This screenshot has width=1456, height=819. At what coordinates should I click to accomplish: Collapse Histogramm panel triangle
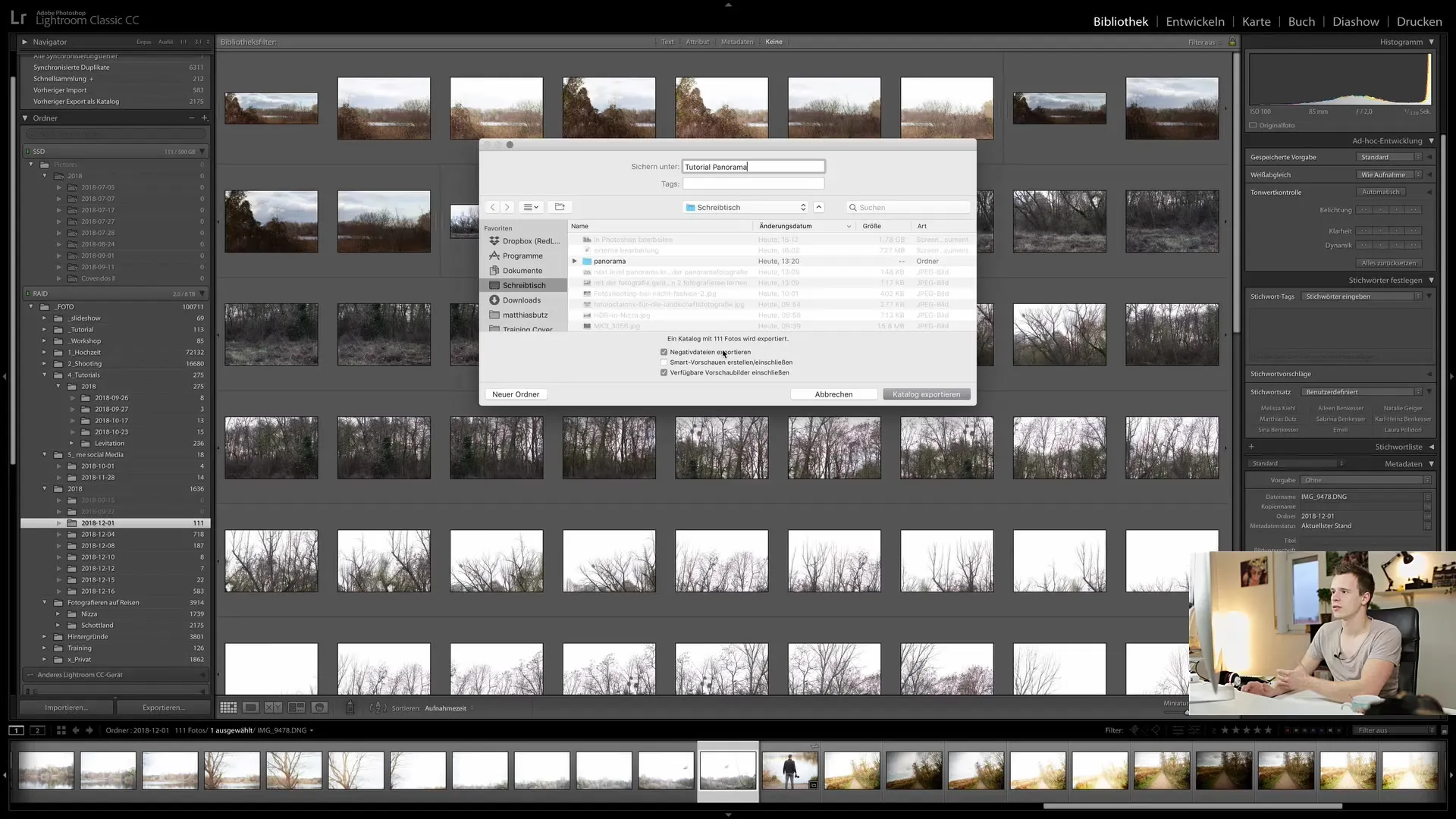(x=1432, y=42)
